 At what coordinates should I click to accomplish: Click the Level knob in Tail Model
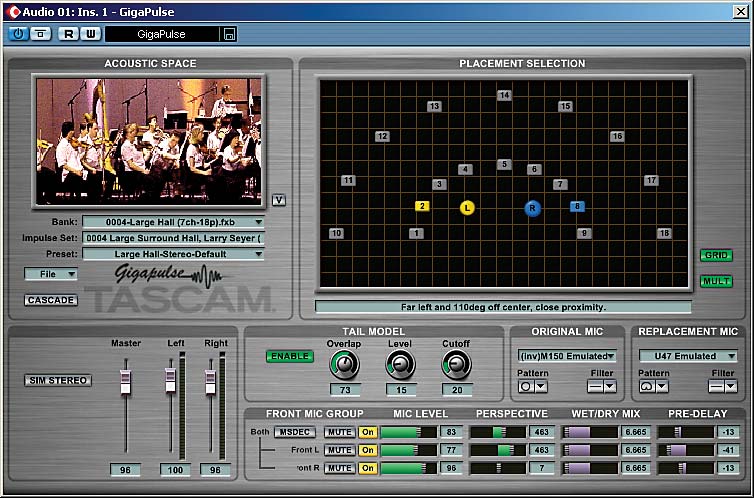pos(400,364)
